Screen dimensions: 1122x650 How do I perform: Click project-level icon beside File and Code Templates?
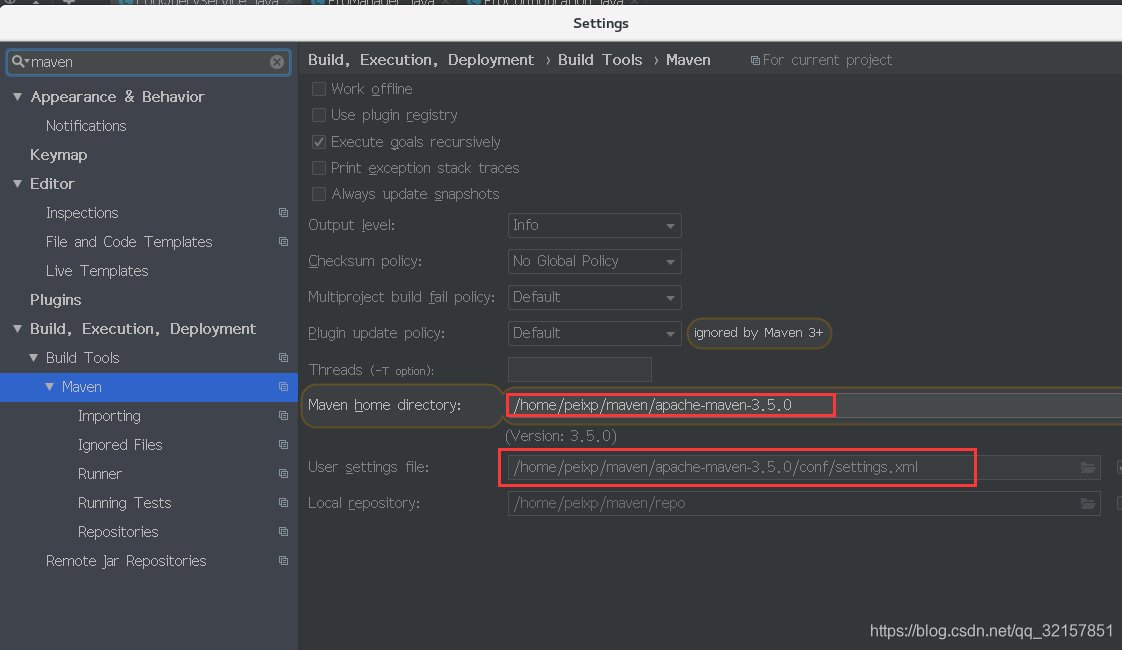(x=283, y=242)
